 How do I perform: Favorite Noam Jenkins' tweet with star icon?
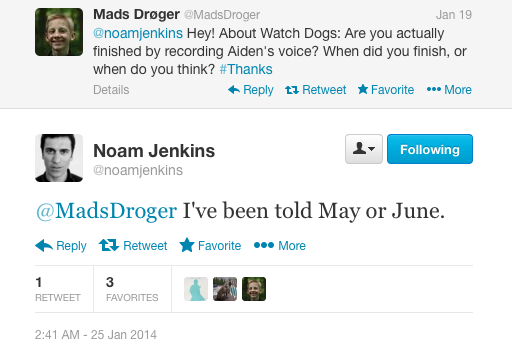click(x=210, y=246)
